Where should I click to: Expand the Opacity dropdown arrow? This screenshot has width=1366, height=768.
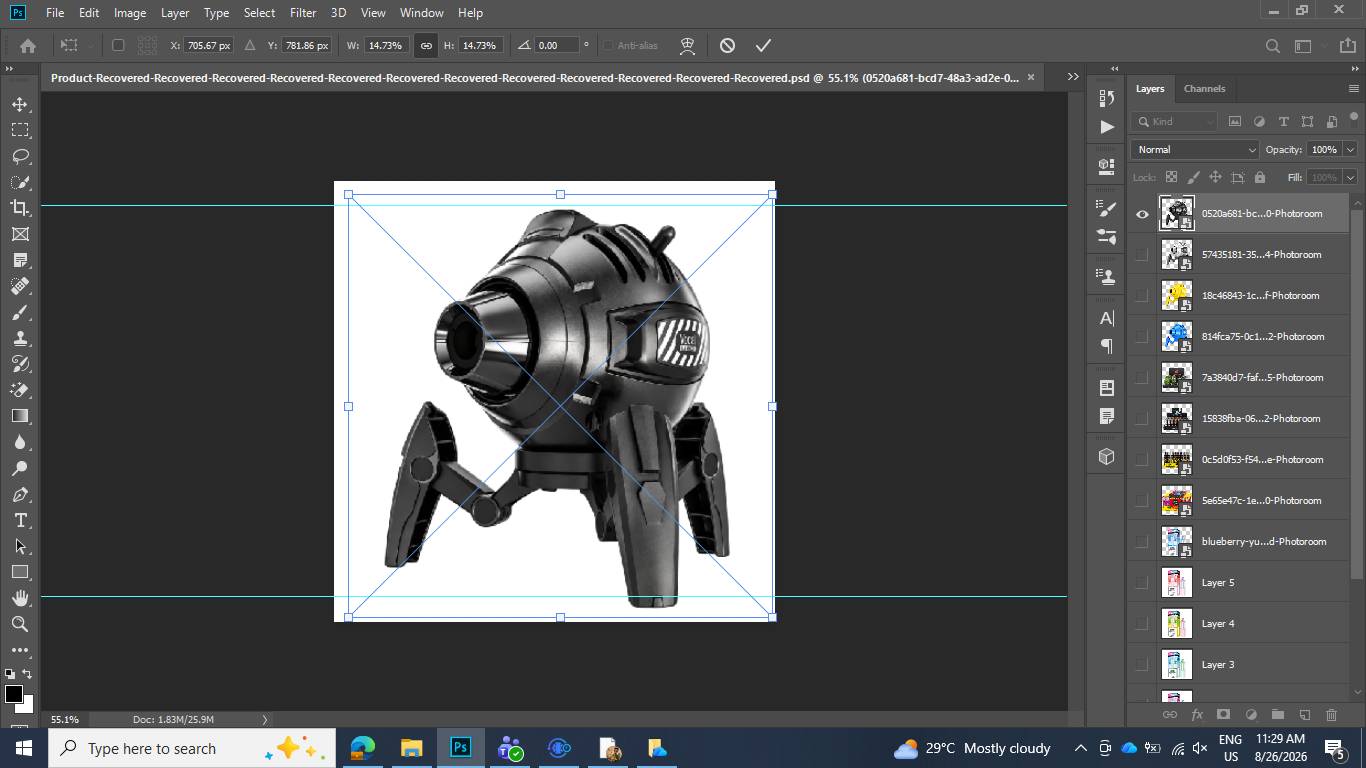(1350, 149)
